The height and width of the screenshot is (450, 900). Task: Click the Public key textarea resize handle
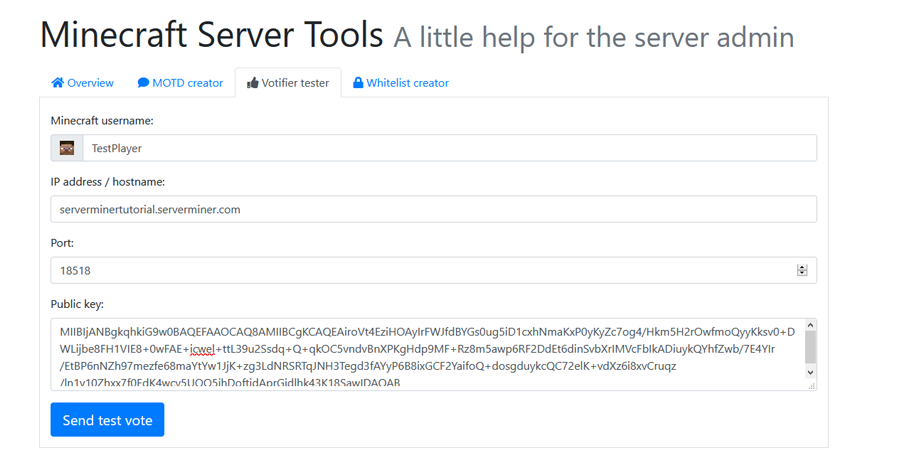[812, 386]
